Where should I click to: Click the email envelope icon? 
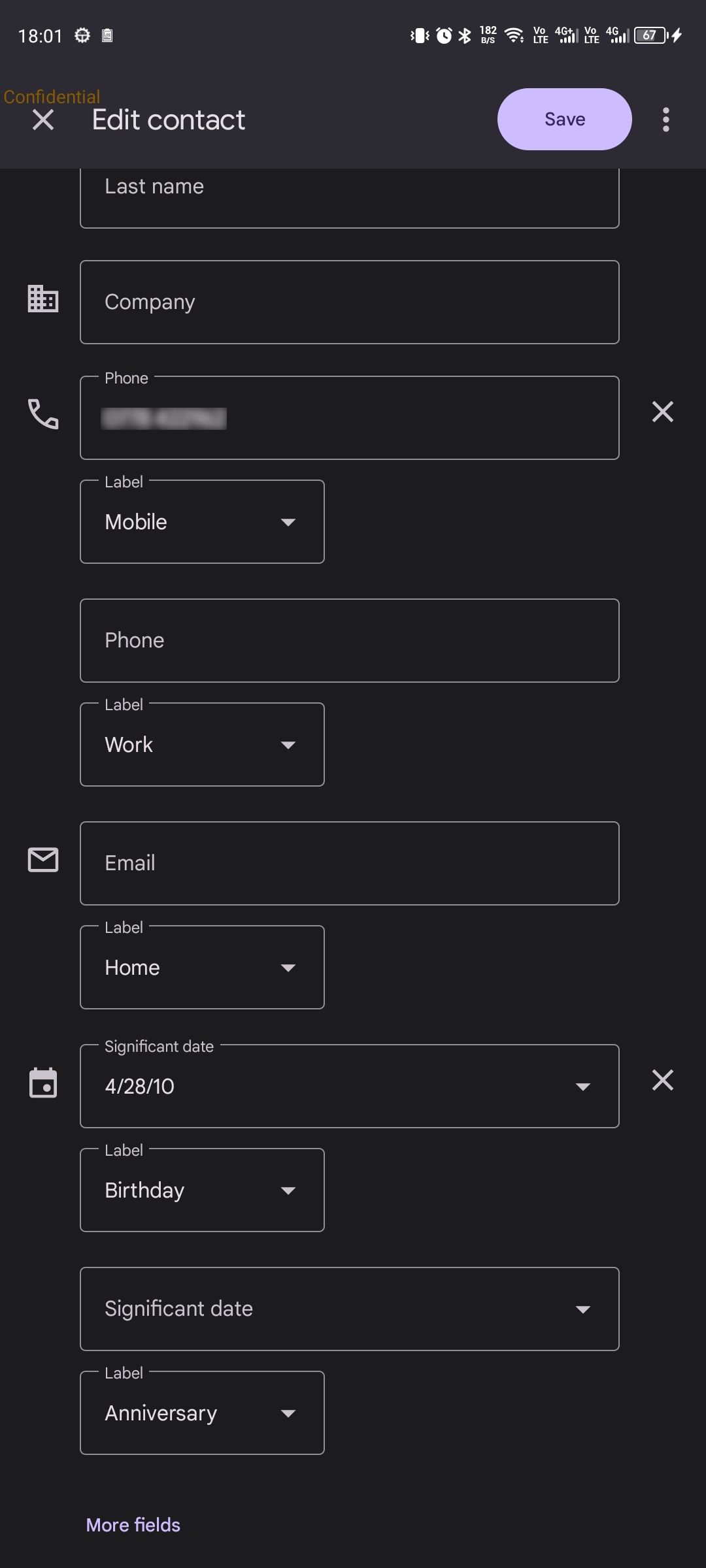tap(42, 860)
